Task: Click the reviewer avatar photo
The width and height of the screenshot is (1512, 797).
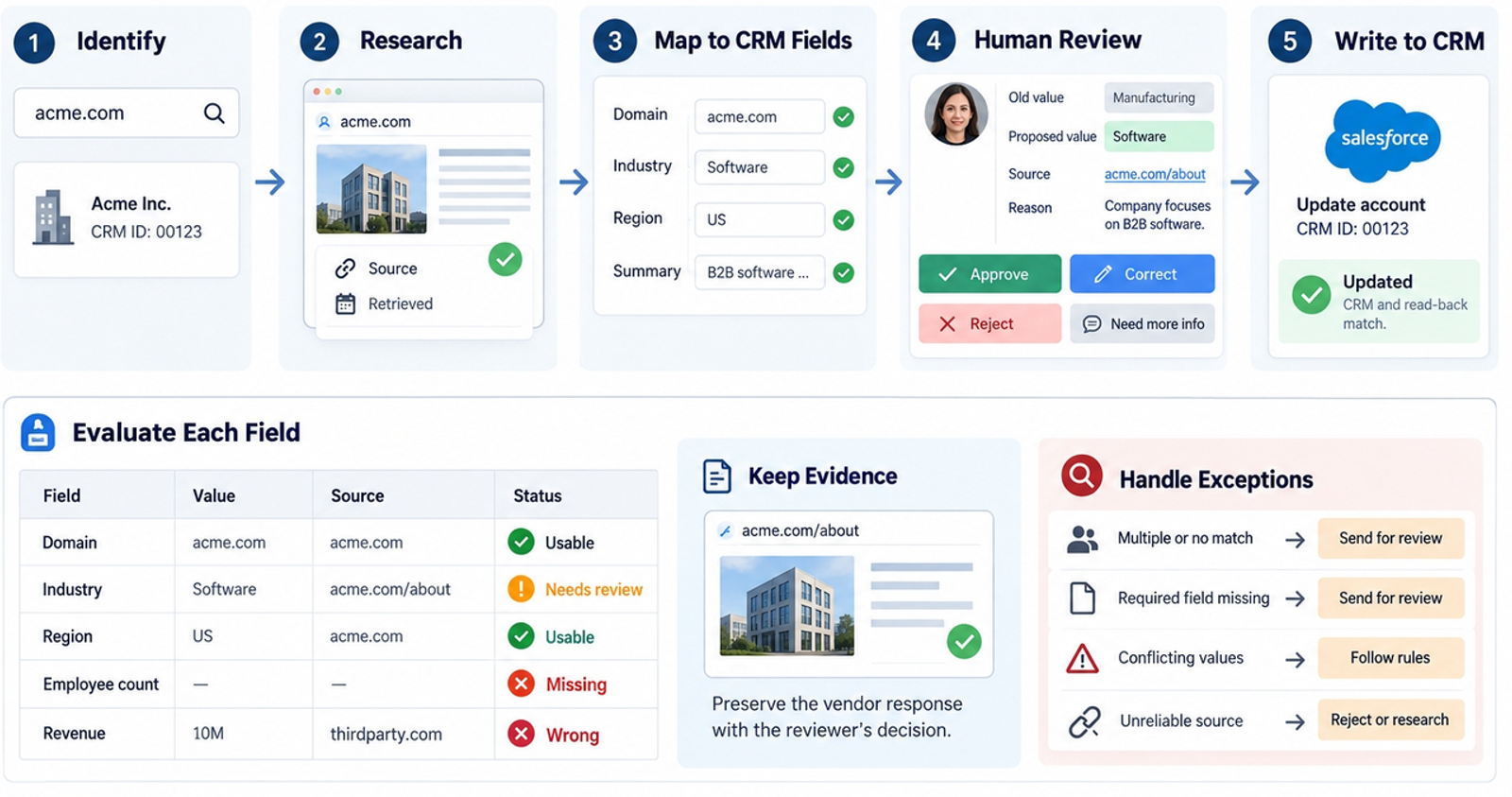Action: tap(955, 114)
